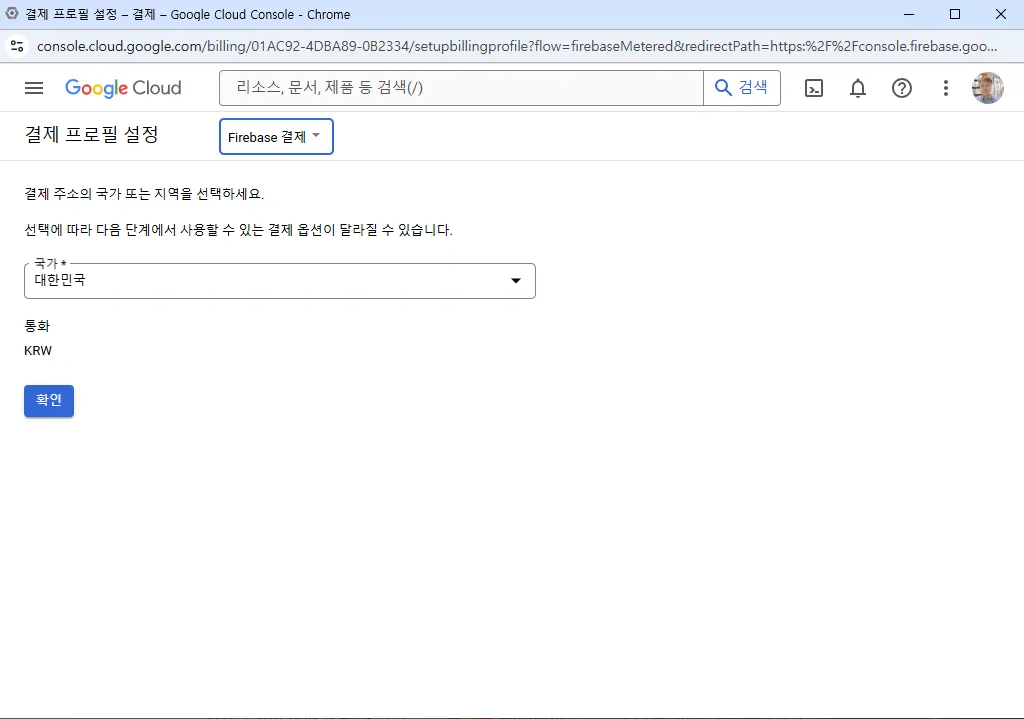Activate Cloud Shell terminal icon
Image resolution: width=1024 pixels, height=719 pixels.
(x=814, y=88)
